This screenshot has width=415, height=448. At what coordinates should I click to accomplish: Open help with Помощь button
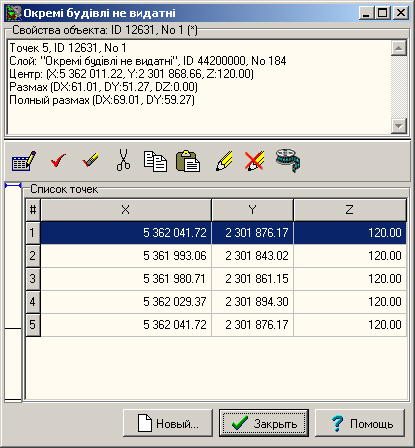pyautogui.click(x=360, y=423)
